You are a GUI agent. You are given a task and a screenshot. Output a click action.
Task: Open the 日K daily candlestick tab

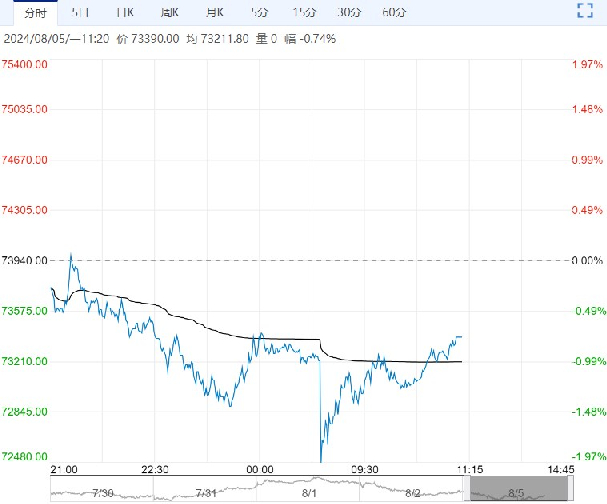[125, 12]
